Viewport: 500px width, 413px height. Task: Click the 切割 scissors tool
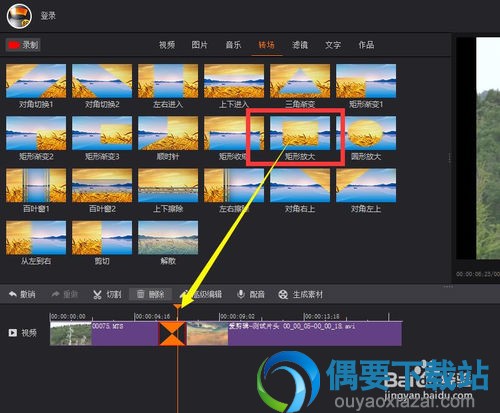click(x=97, y=294)
